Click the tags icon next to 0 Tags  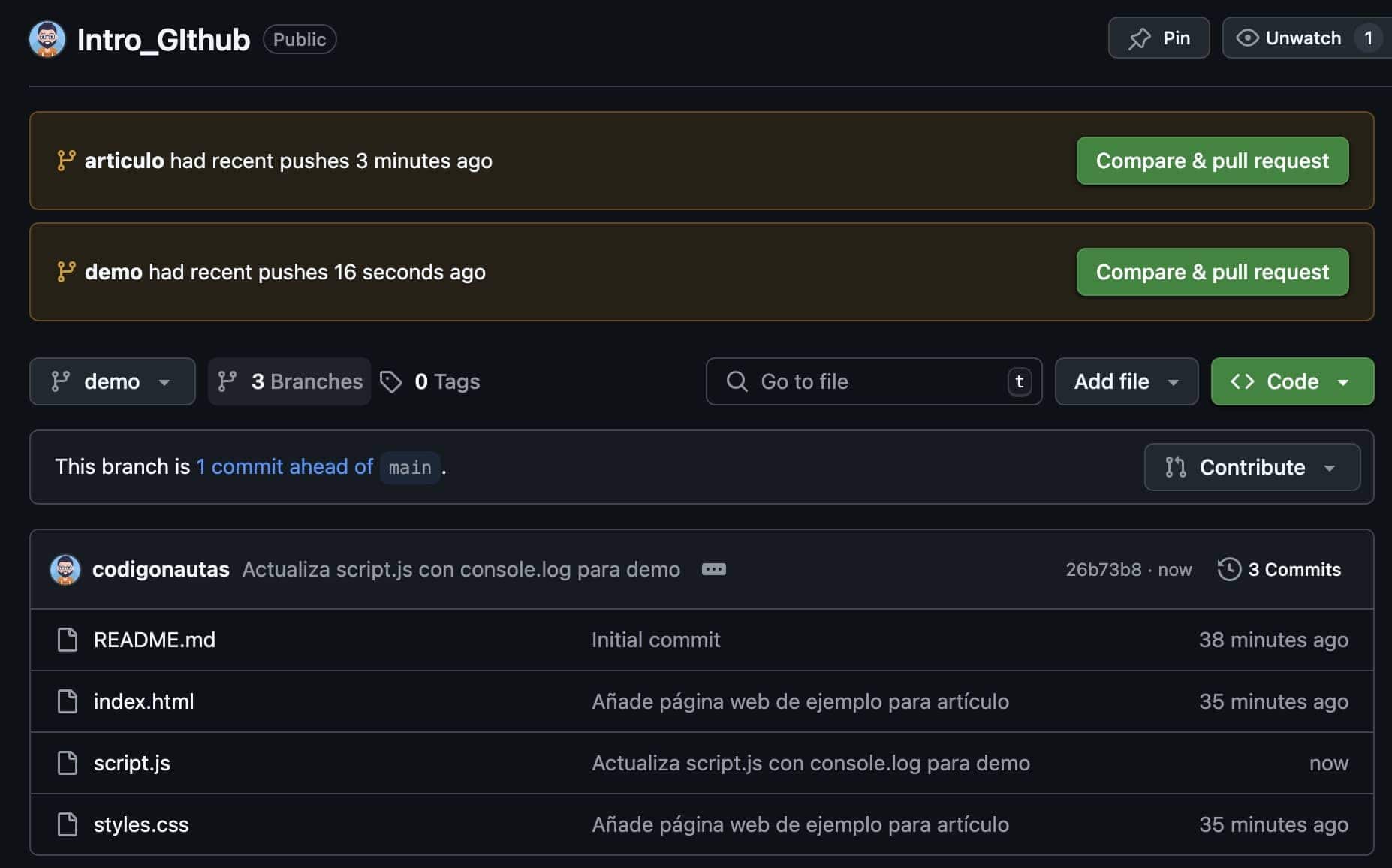pyautogui.click(x=391, y=381)
